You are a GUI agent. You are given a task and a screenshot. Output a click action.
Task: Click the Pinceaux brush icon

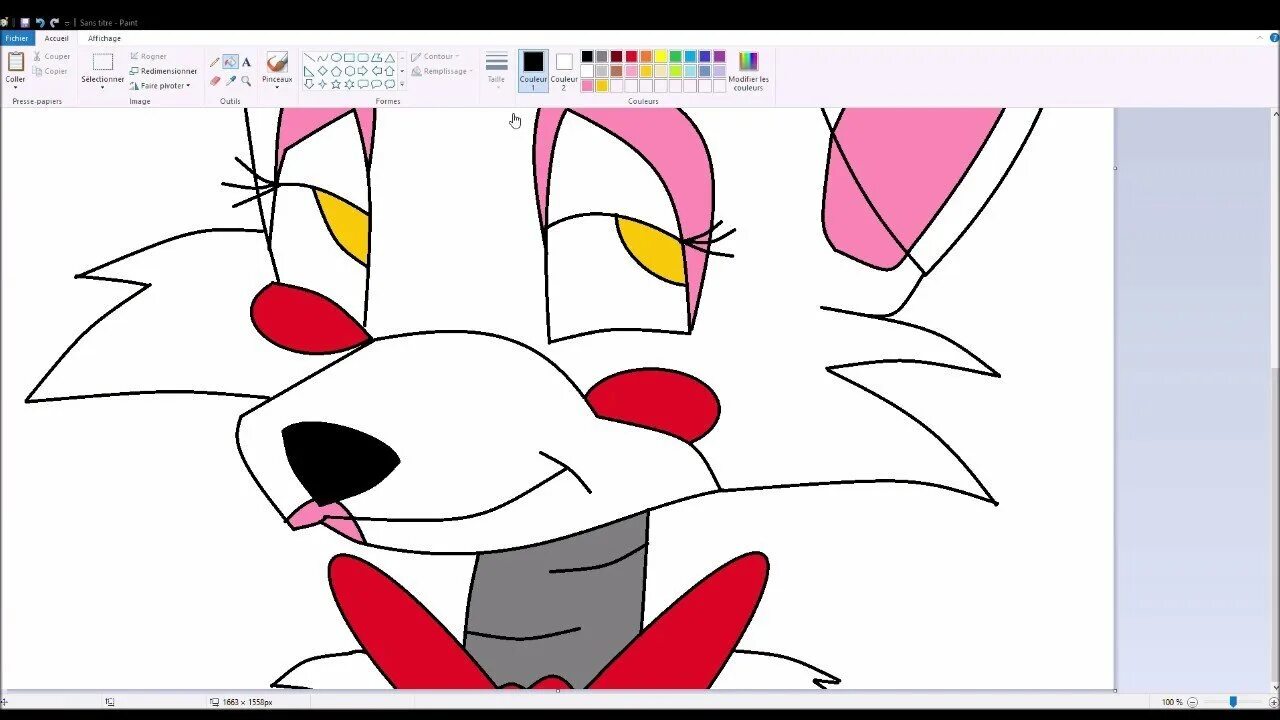tap(277, 62)
